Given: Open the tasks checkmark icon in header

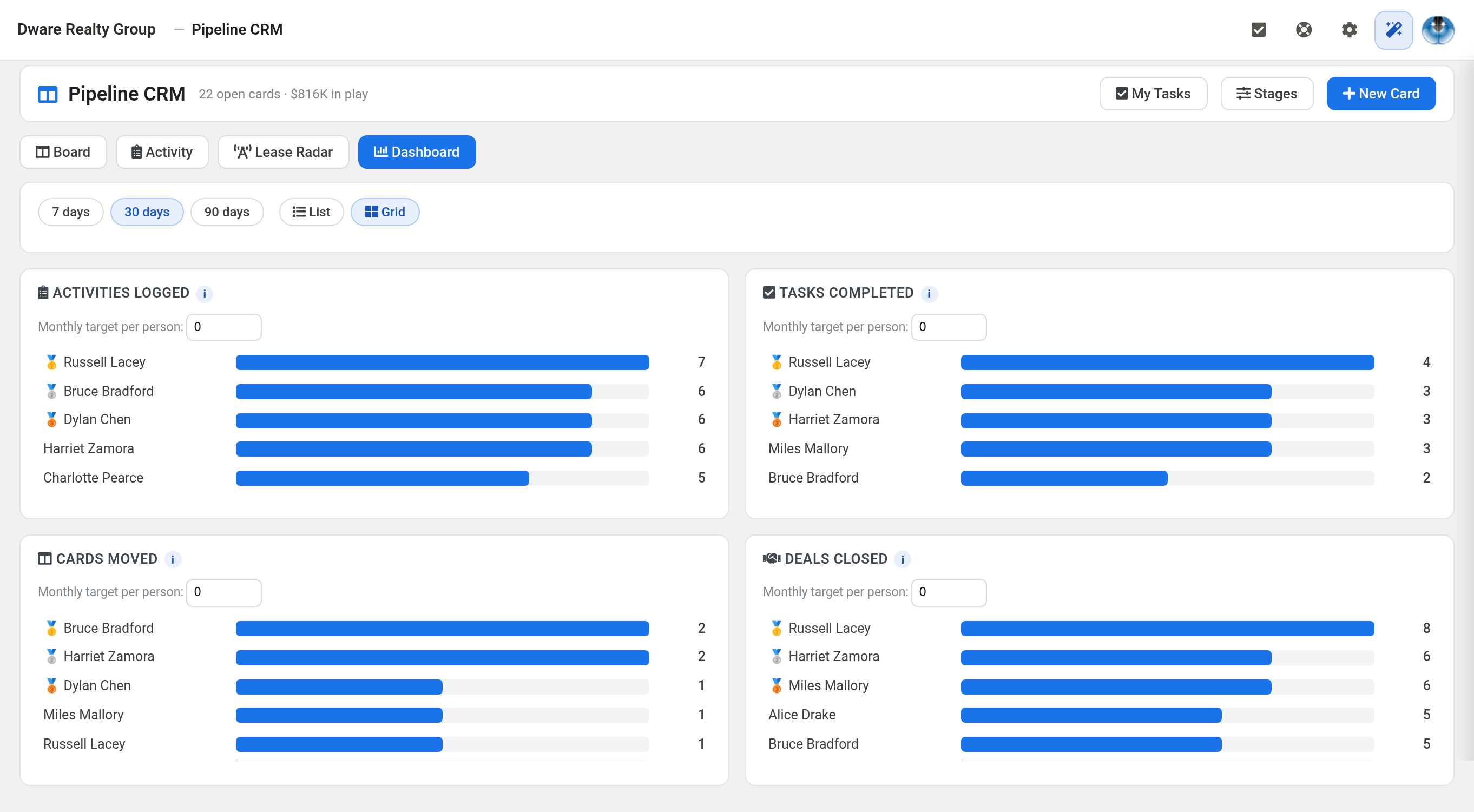Looking at the screenshot, I should 1258,29.
